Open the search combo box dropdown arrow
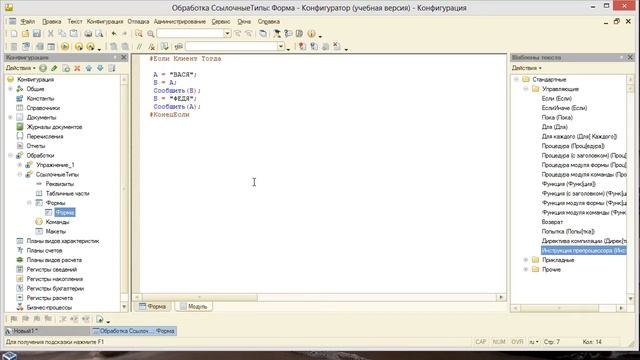640x360 pixels. coord(227,34)
